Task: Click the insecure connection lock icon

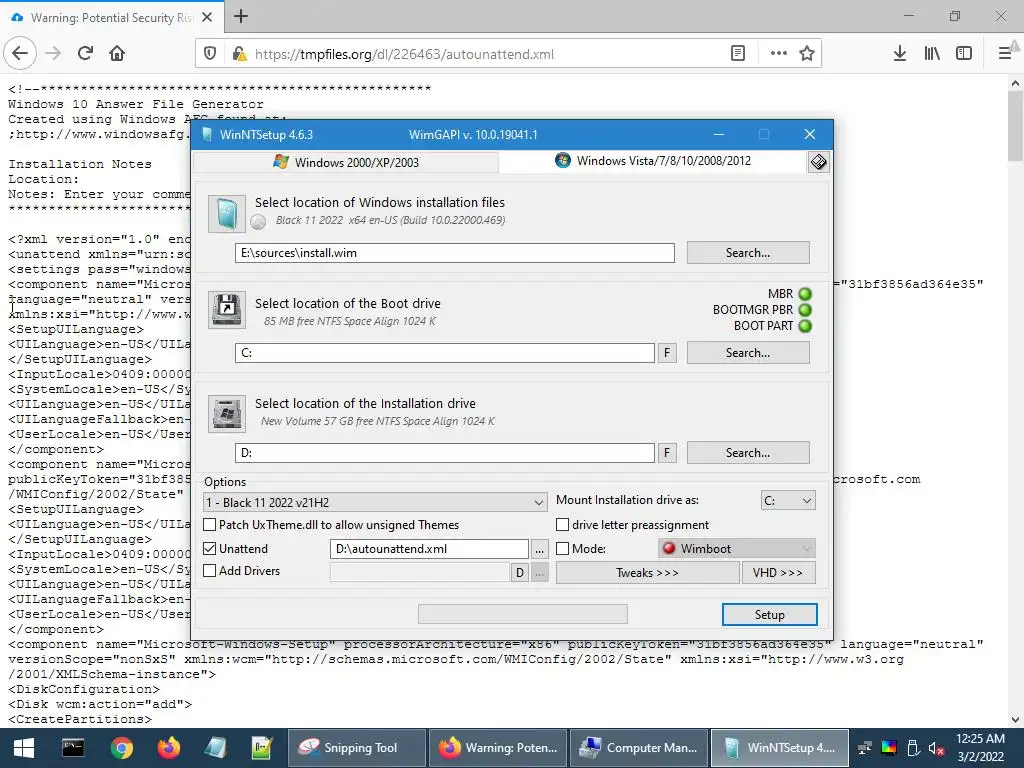Action: tap(239, 54)
